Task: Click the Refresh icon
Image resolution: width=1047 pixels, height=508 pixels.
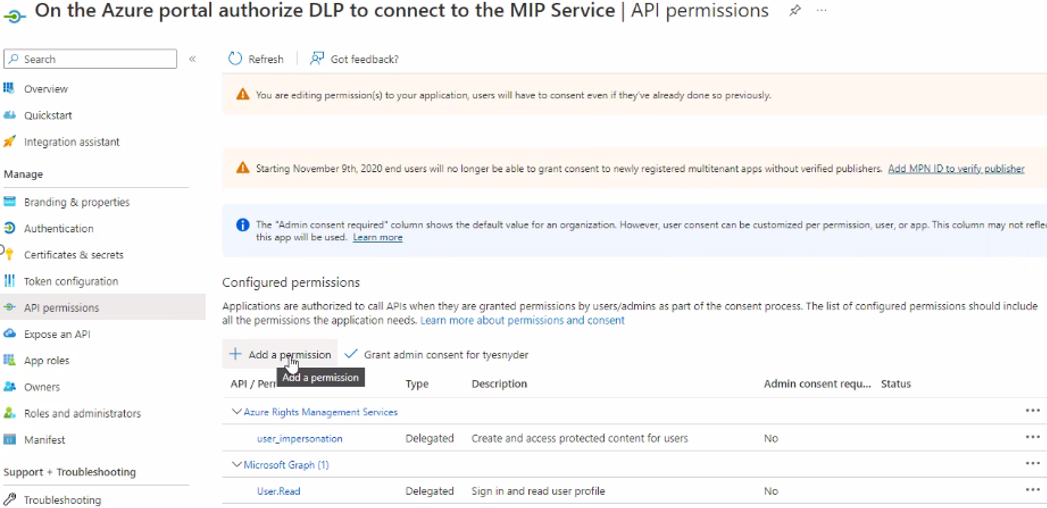Action: point(234,59)
